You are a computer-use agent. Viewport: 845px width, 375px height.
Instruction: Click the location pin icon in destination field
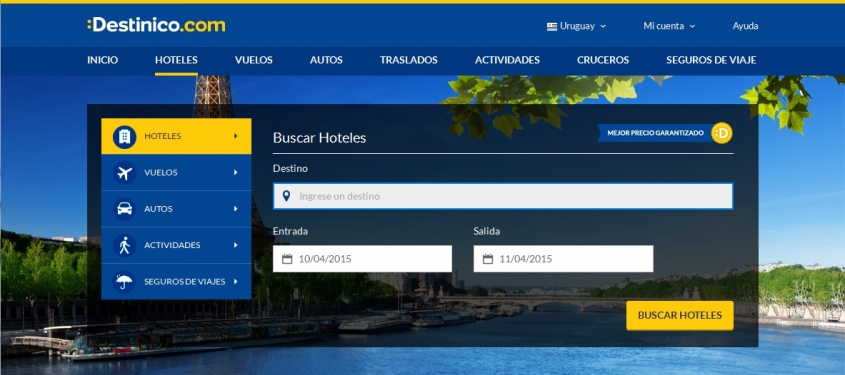click(x=286, y=196)
